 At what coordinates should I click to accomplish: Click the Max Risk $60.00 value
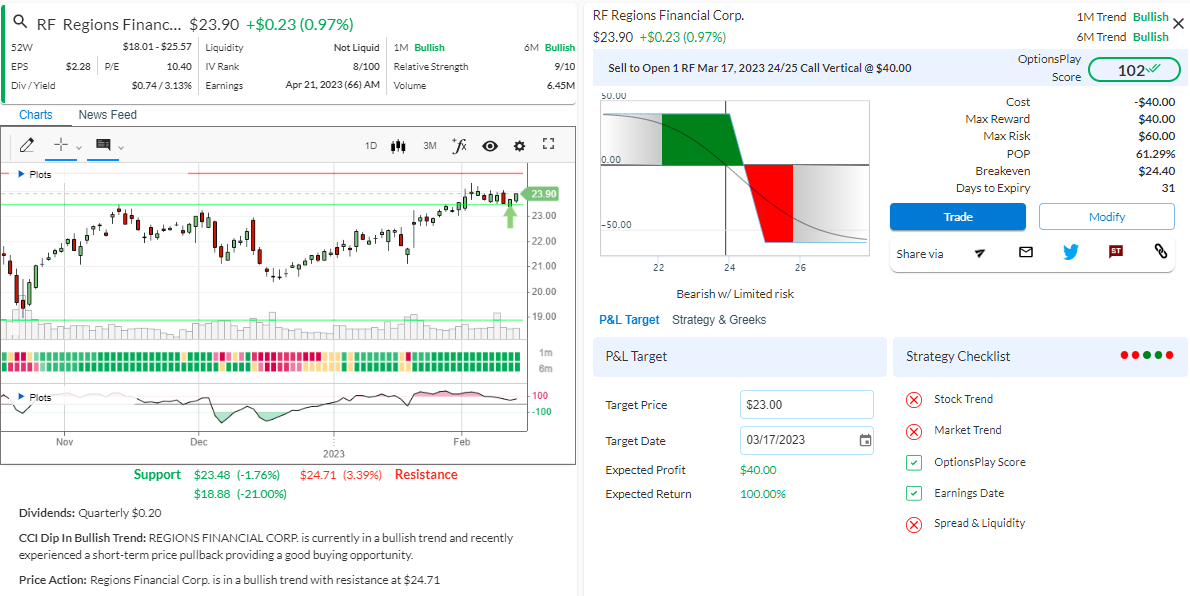(x=1157, y=136)
